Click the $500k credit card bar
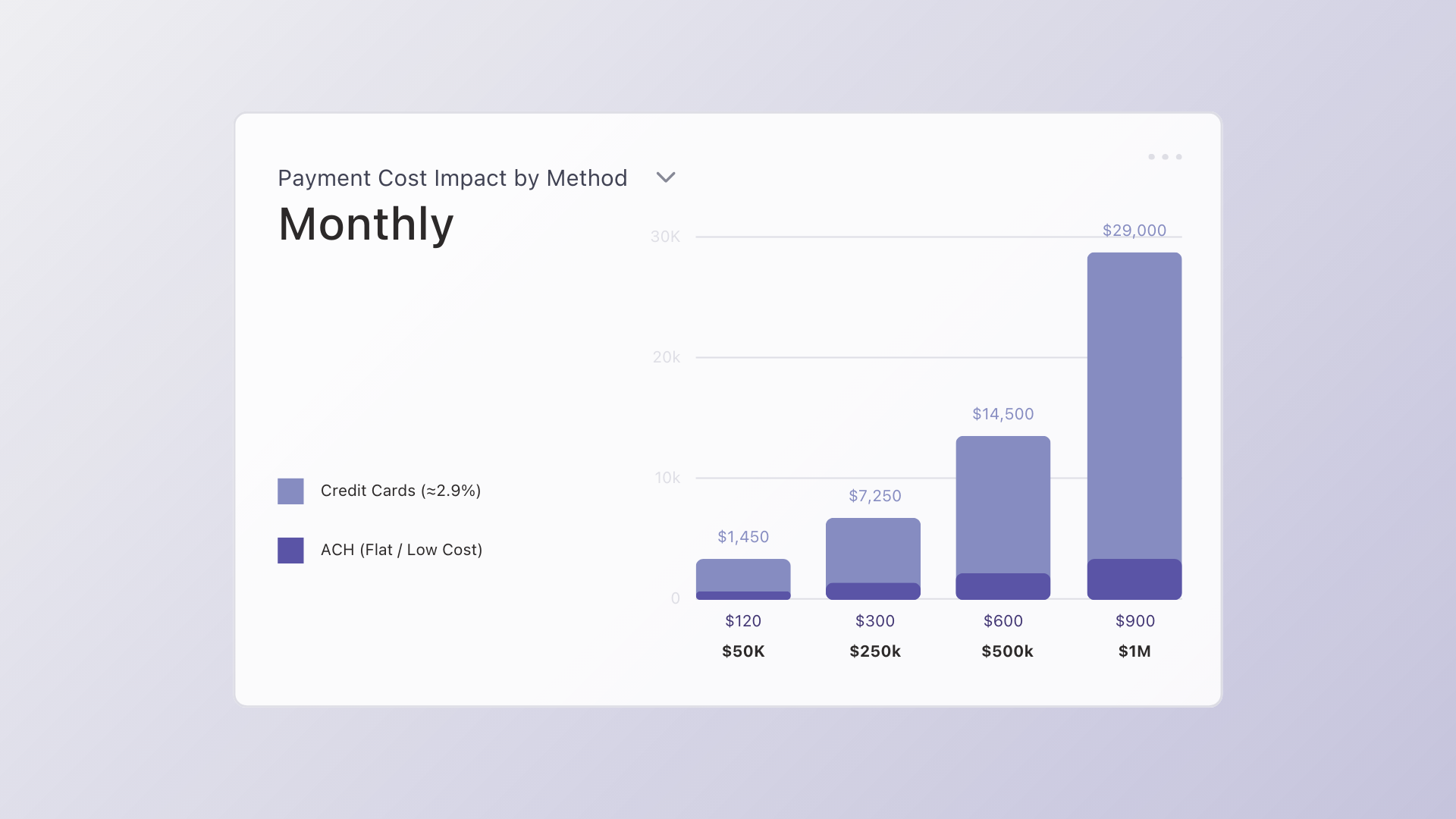 click(x=1003, y=504)
